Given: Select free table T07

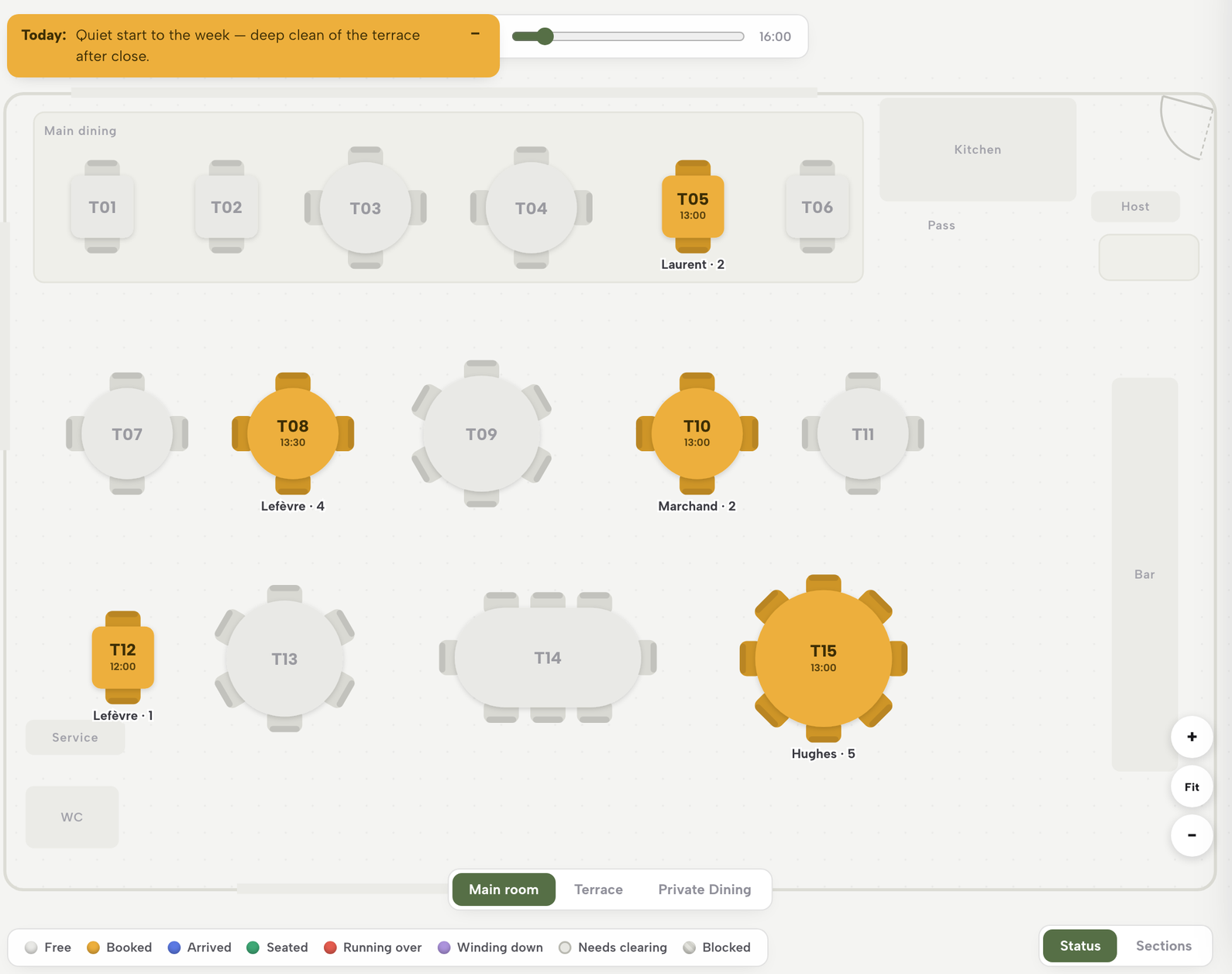Looking at the screenshot, I should (127, 434).
